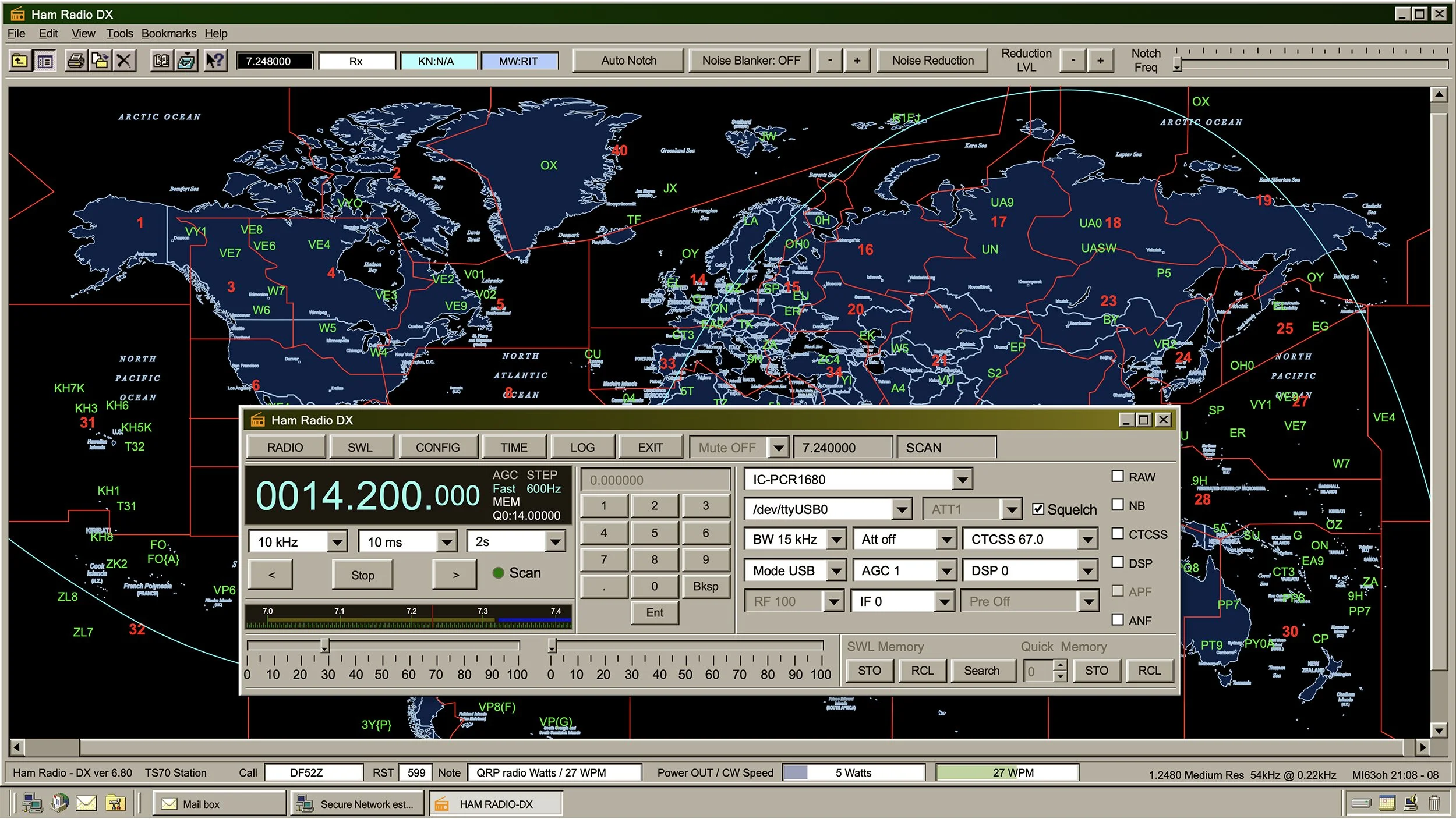Click the send mail toolbar icon
1456x819 pixels.
tap(185, 60)
